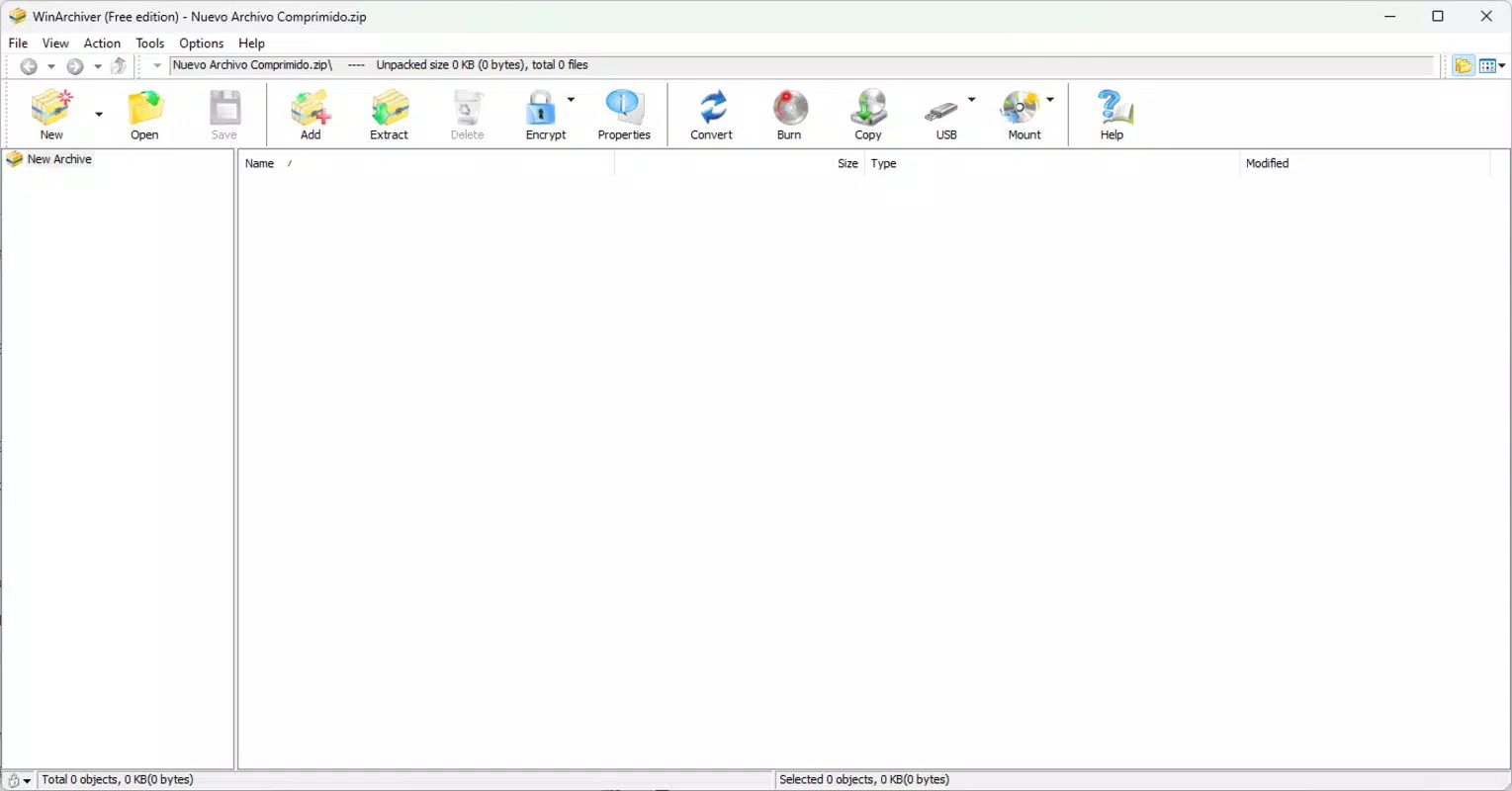The width and height of the screenshot is (1512, 791).
Task: Close the WinArchiver window
Action: (1486, 16)
